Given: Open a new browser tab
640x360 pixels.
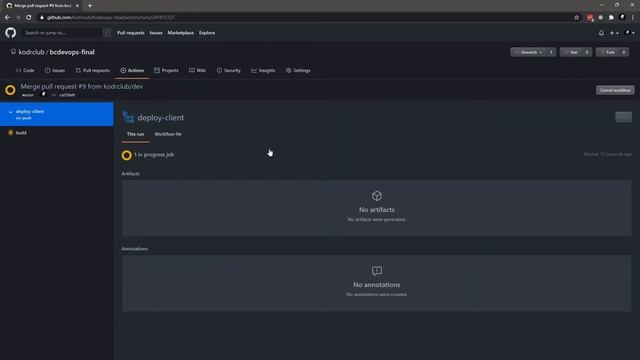Looking at the screenshot, I should pyautogui.click(x=90, y=6).
